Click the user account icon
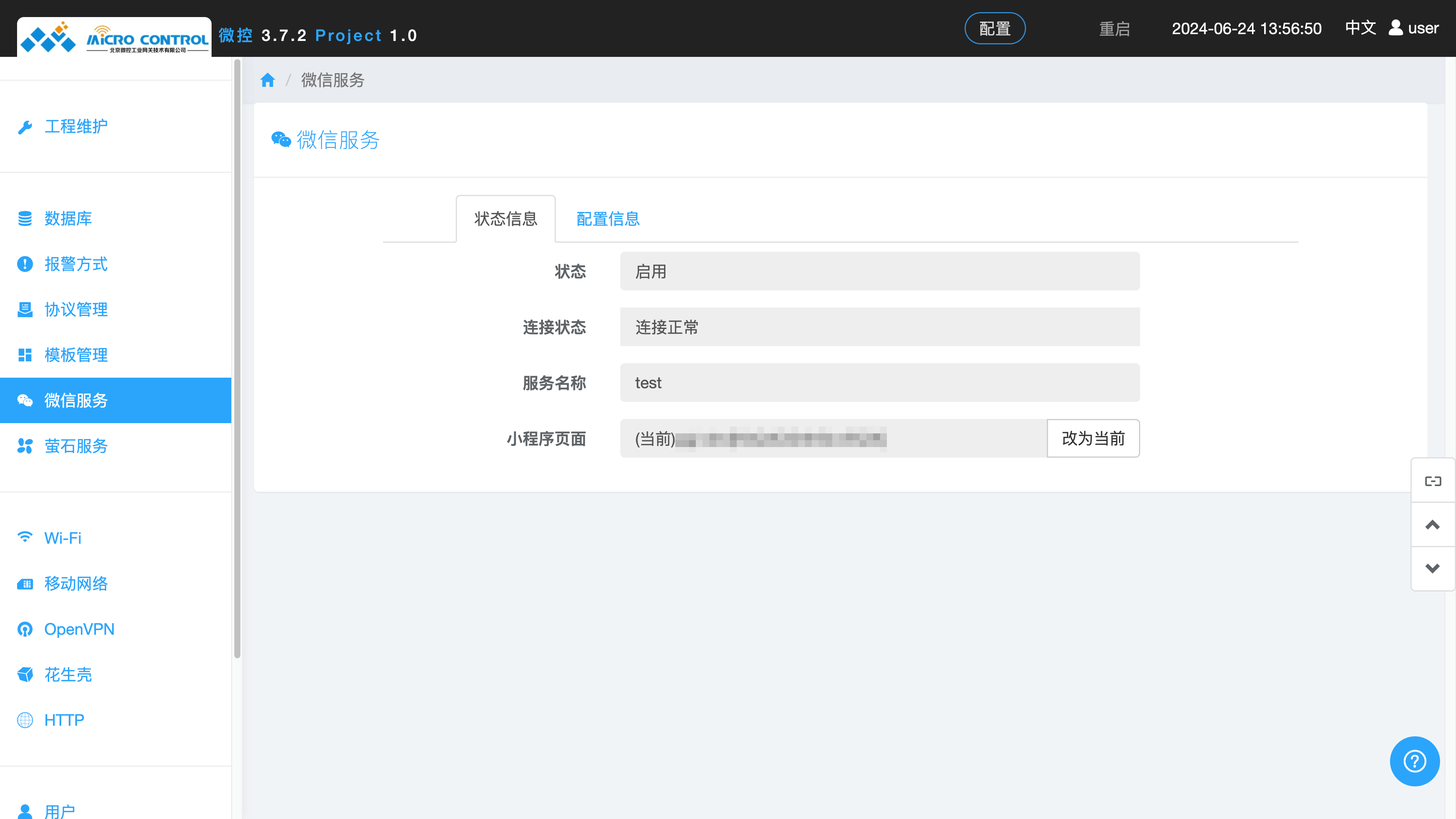Image resolution: width=1456 pixels, height=819 pixels. [1395, 28]
